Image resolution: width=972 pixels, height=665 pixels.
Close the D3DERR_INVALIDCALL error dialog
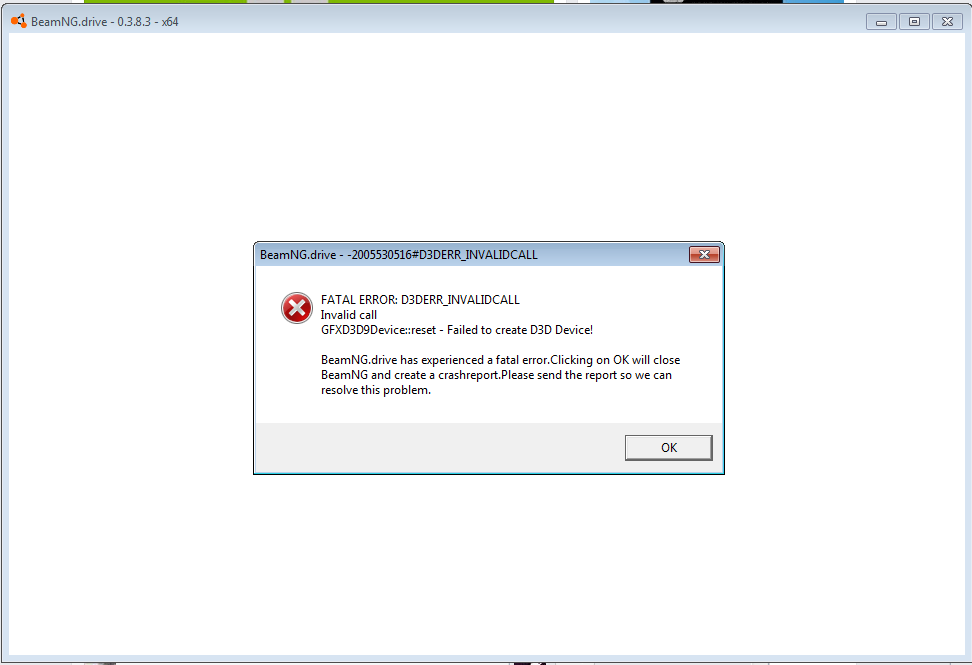704,254
